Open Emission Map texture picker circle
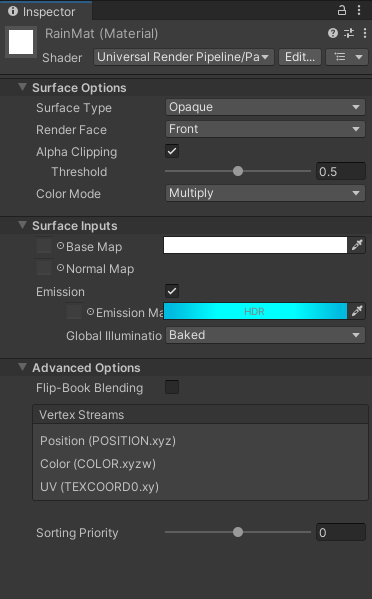This screenshot has width=372, height=599. (90, 312)
